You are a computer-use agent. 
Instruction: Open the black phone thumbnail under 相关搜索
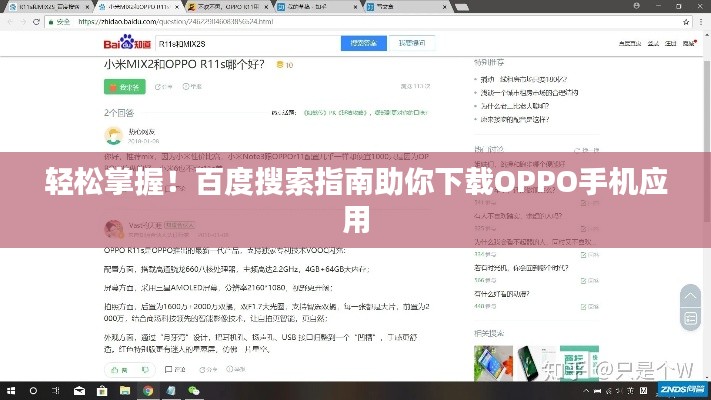point(536,363)
